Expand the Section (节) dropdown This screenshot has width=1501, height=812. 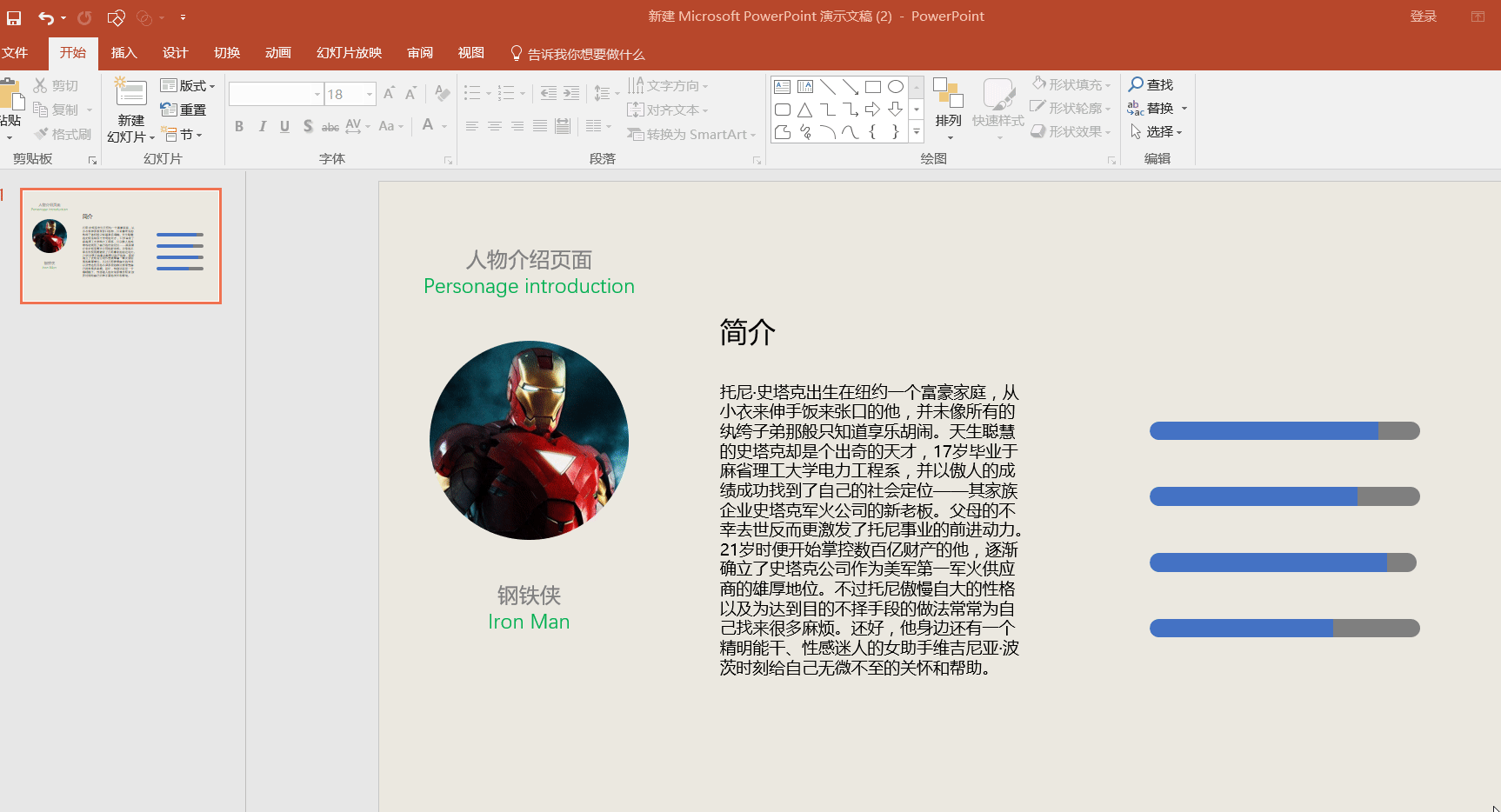coord(182,135)
